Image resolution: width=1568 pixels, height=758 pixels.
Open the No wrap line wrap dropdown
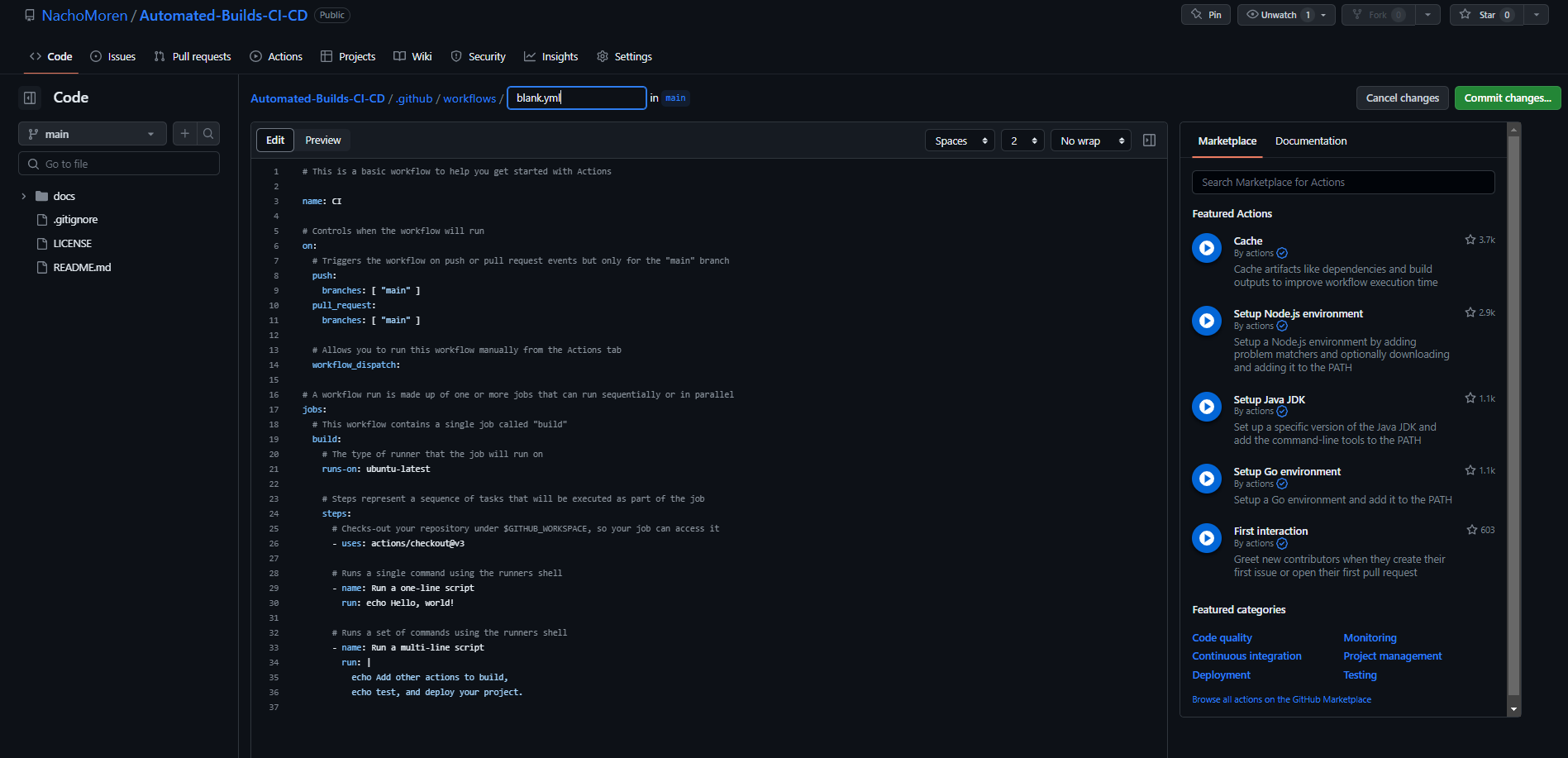[x=1091, y=141]
